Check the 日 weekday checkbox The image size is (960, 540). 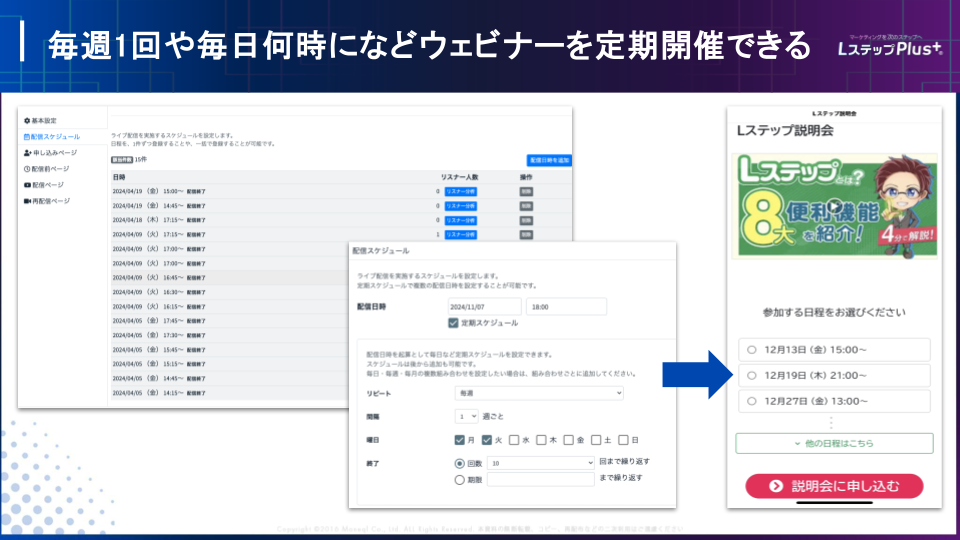click(623, 440)
